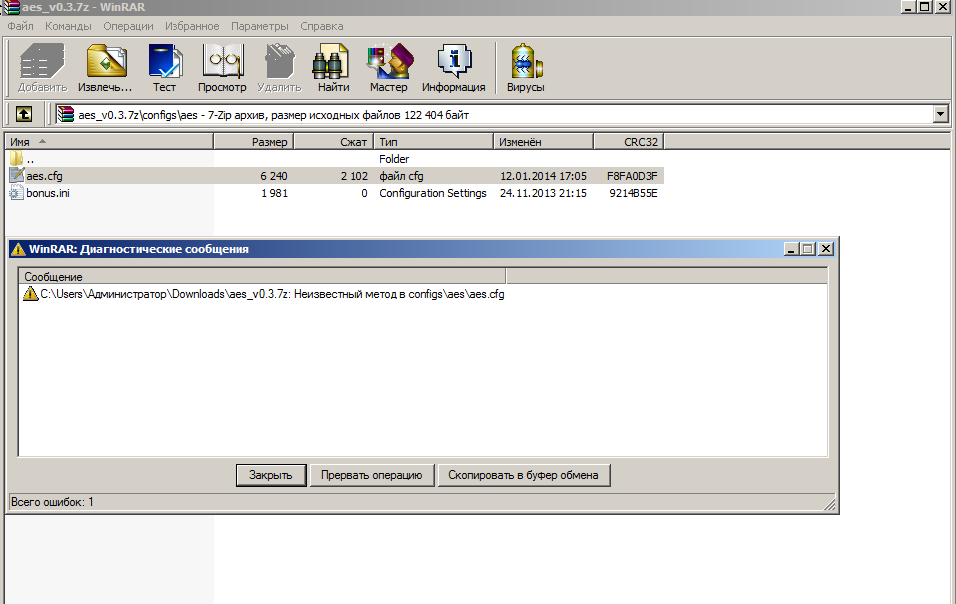Open the Избранное menu

(x=192, y=26)
